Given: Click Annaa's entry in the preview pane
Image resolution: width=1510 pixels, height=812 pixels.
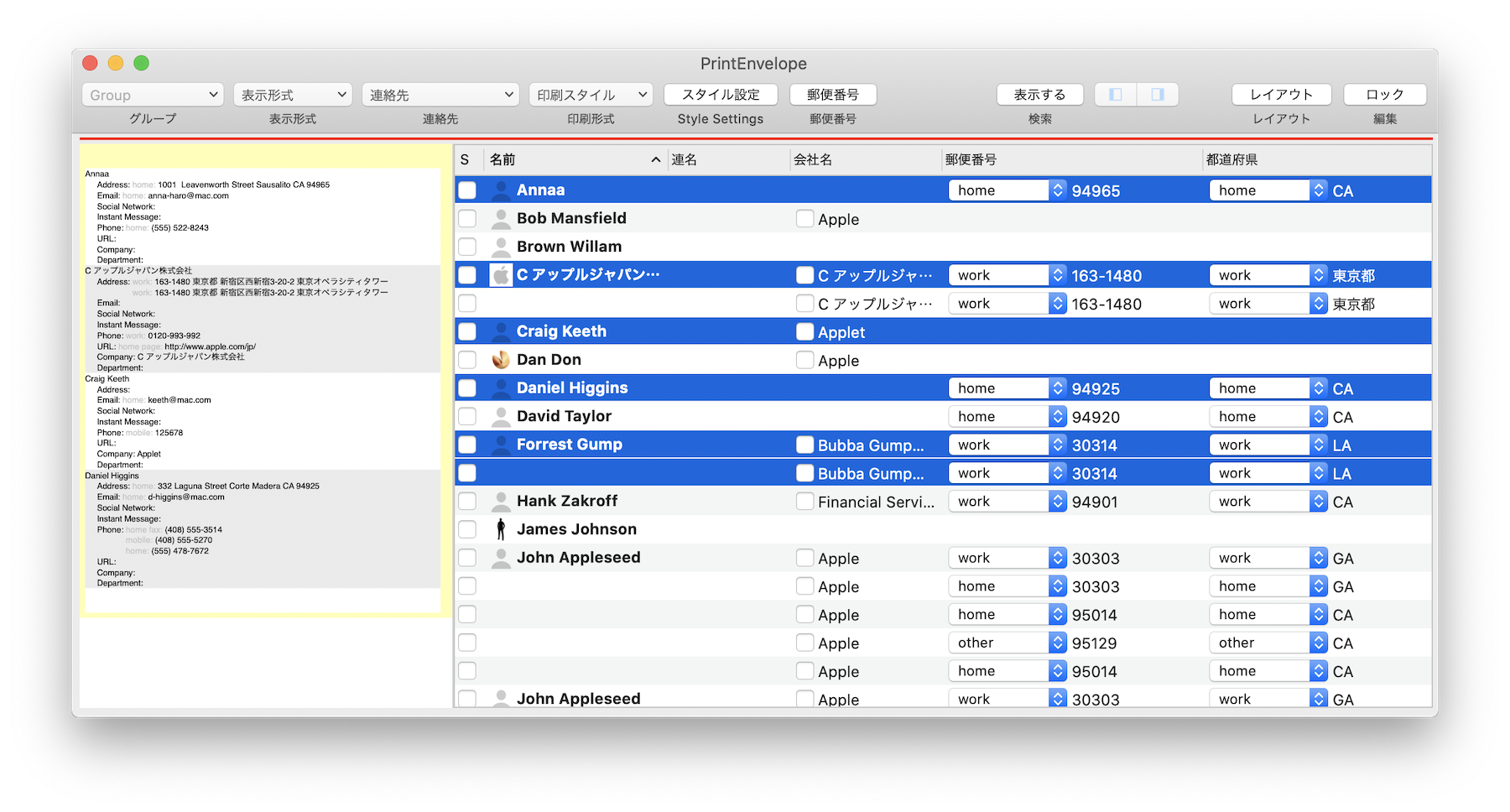Looking at the screenshot, I should [x=262, y=217].
